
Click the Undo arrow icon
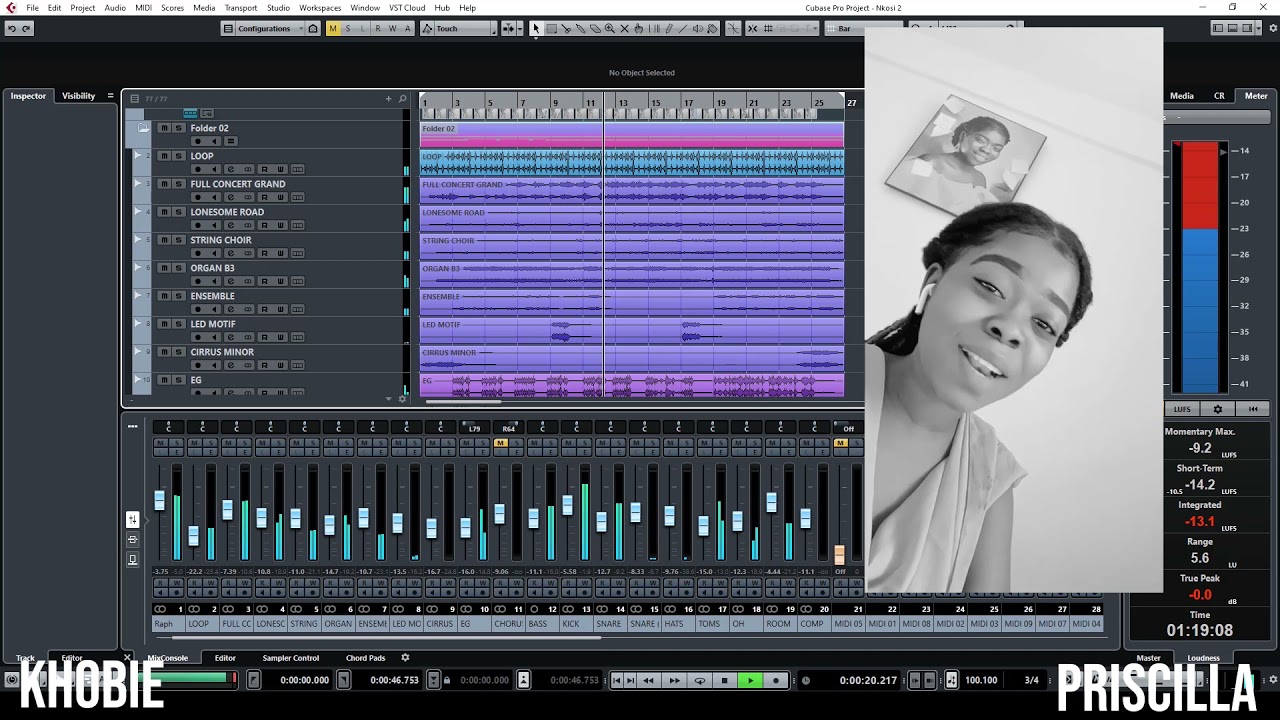pyautogui.click(x=12, y=28)
